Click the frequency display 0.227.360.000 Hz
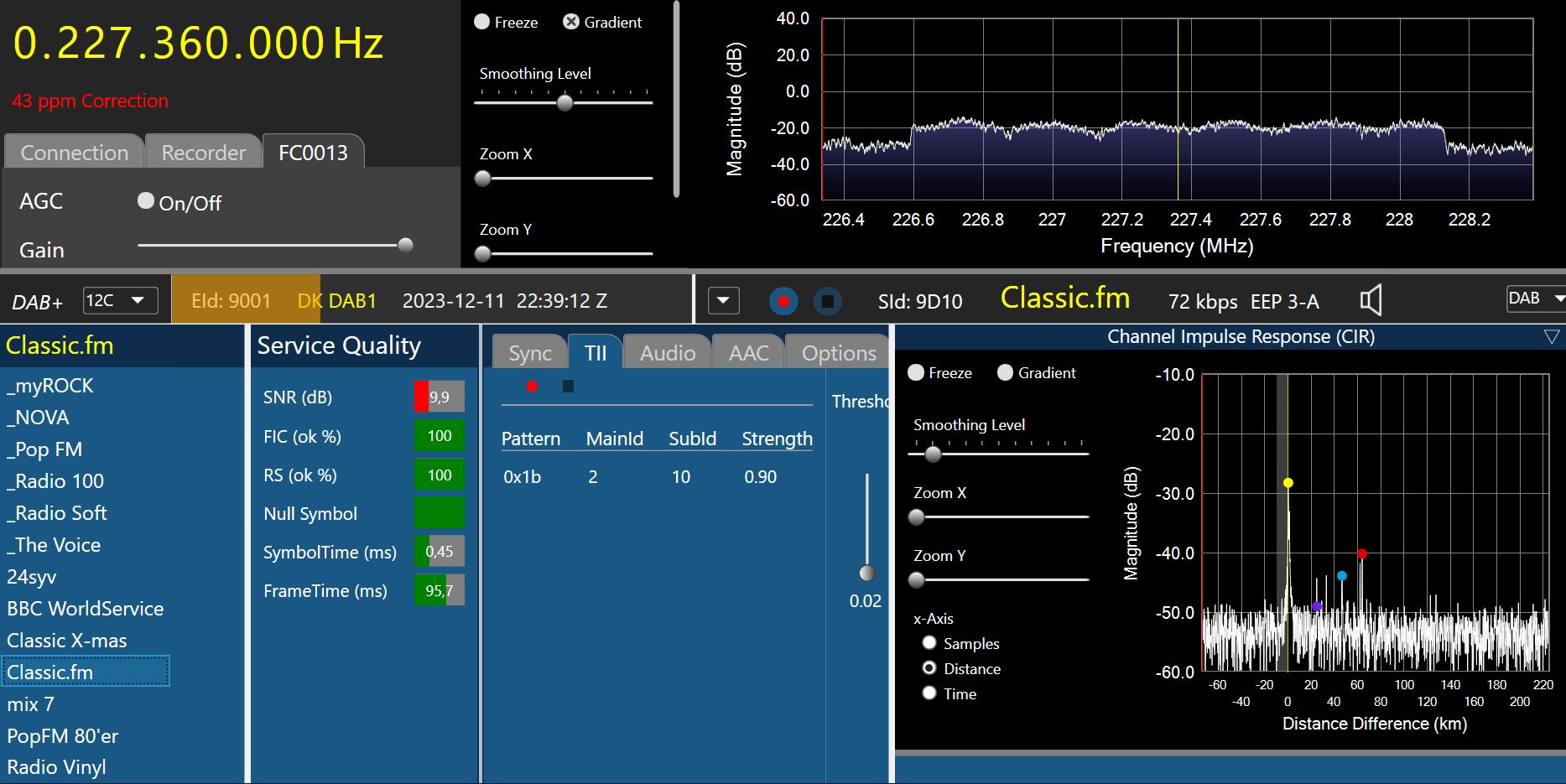This screenshot has height=784, width=1566. pos(198,44)
